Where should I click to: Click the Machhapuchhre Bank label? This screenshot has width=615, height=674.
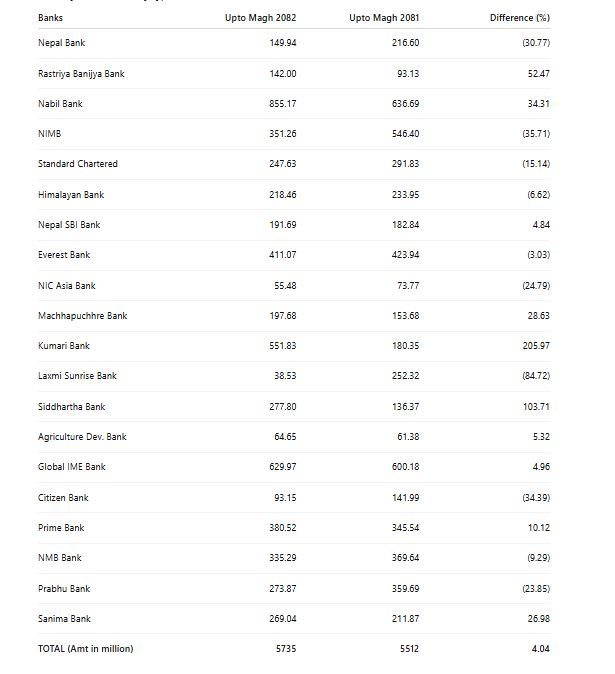pos(82,316)
